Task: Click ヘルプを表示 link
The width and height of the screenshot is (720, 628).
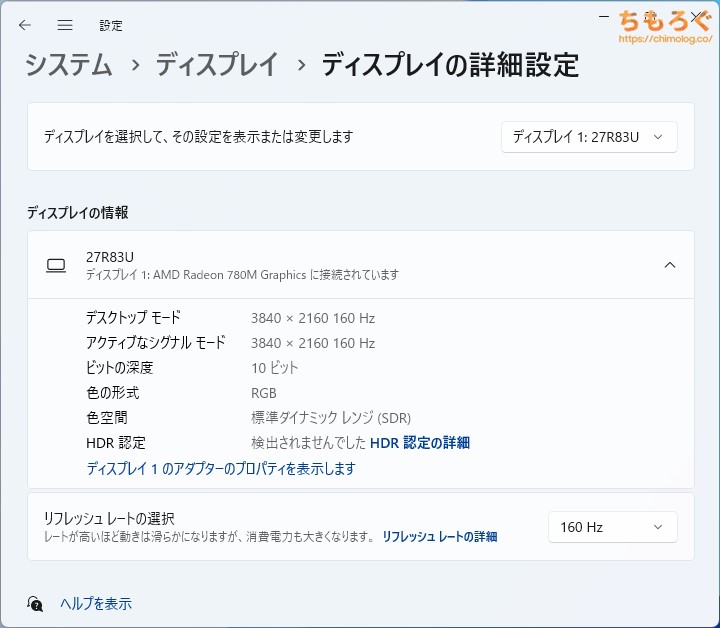Action: pyautogui.click(x=96, y=604)
